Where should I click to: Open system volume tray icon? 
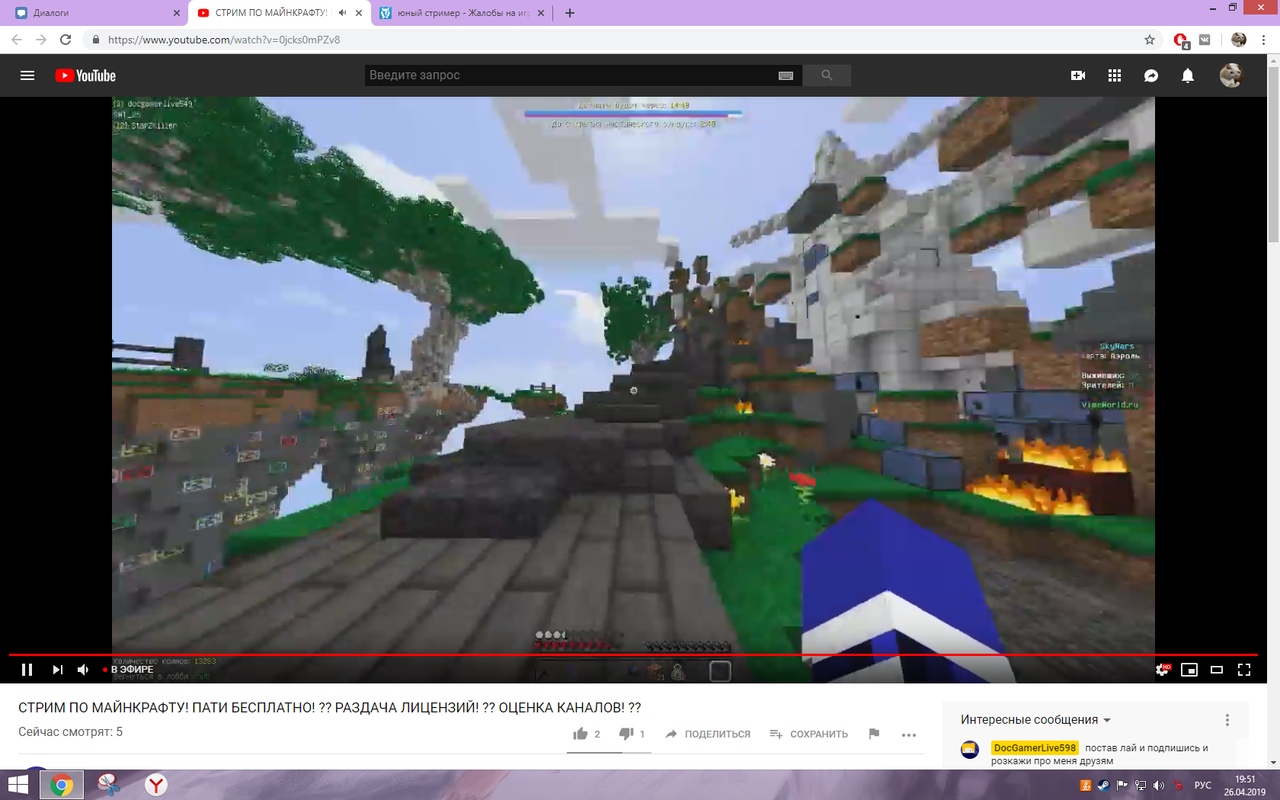coord(1159,785)
